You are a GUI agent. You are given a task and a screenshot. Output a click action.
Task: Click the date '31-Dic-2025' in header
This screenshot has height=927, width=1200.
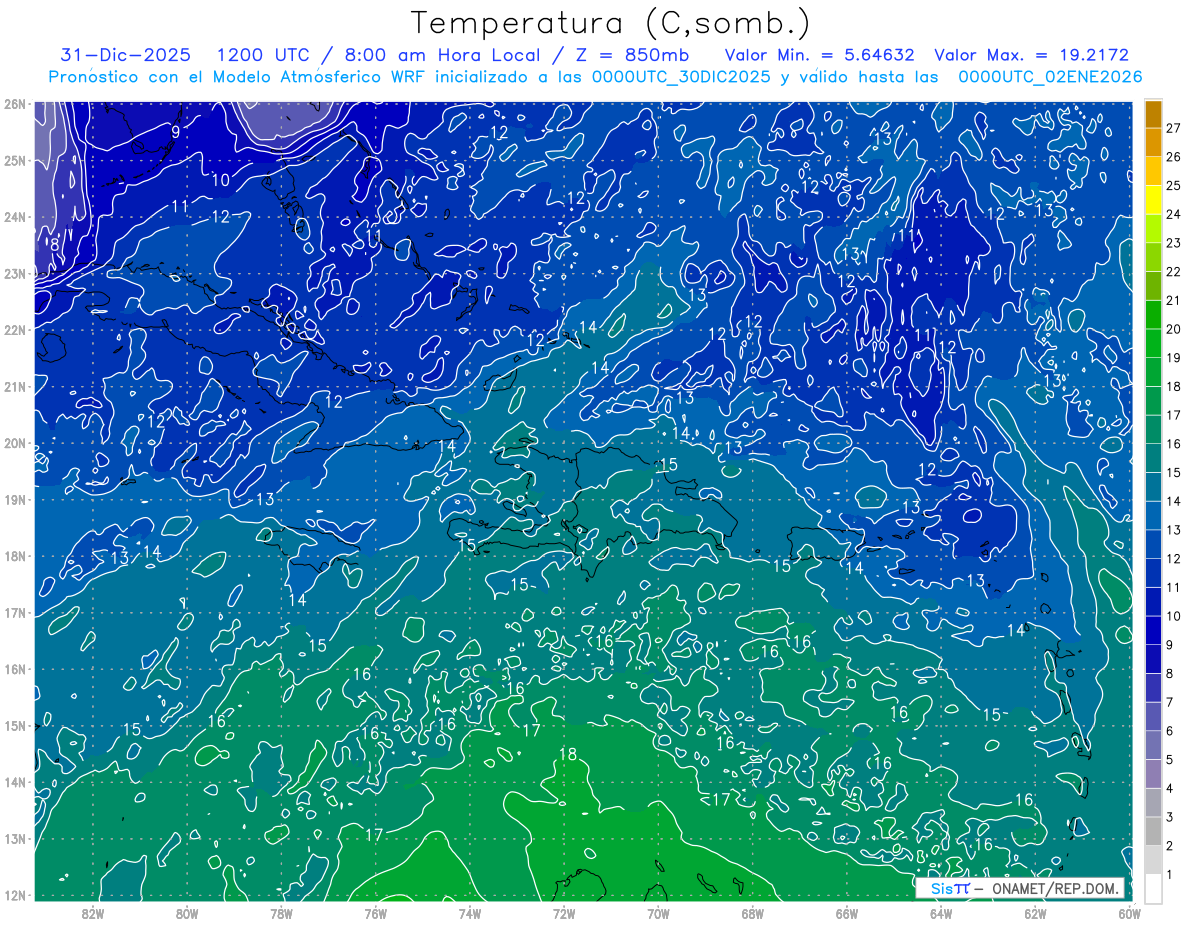point(124,55)
